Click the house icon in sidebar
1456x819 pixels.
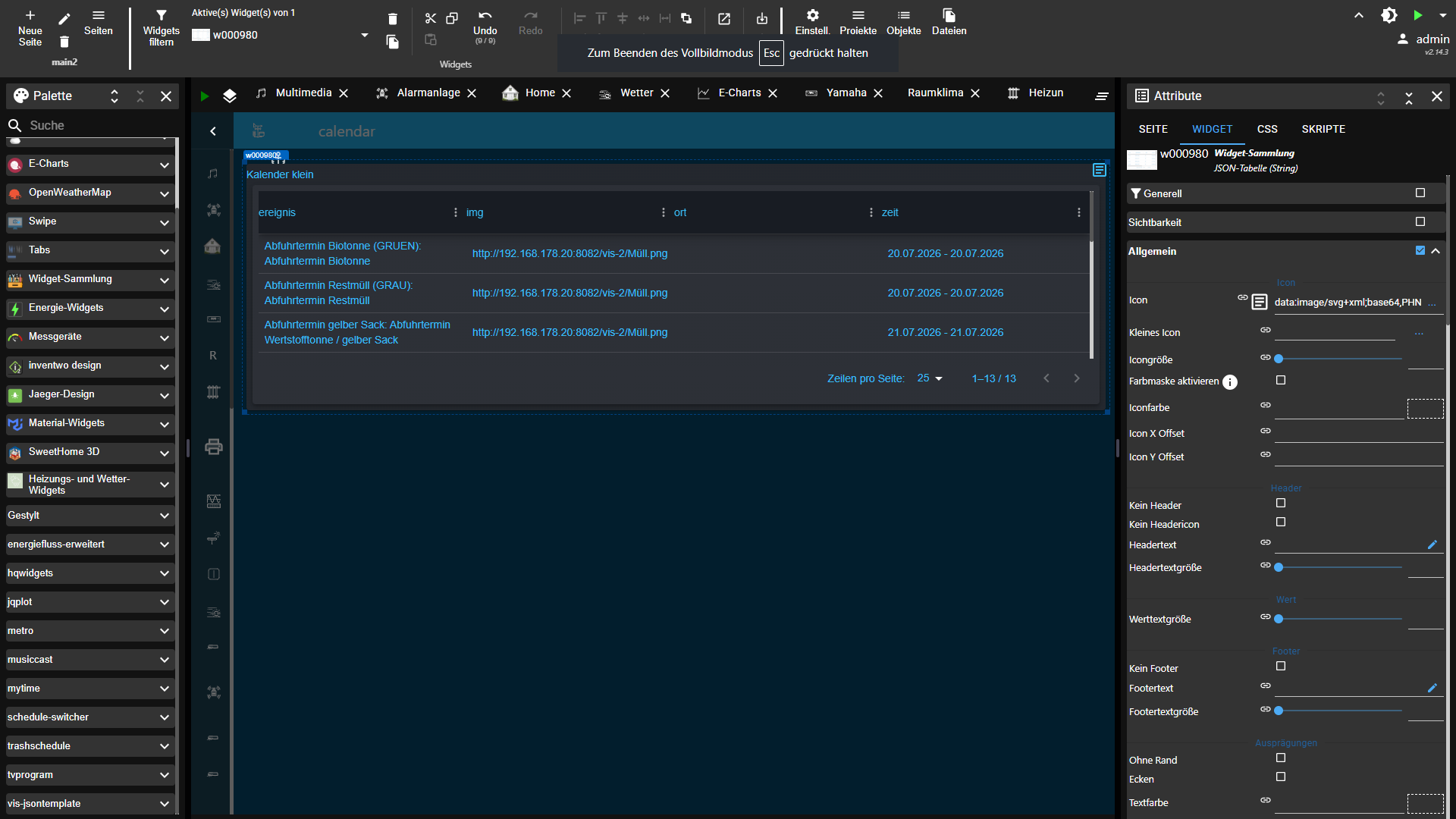(x=213, y=246)
